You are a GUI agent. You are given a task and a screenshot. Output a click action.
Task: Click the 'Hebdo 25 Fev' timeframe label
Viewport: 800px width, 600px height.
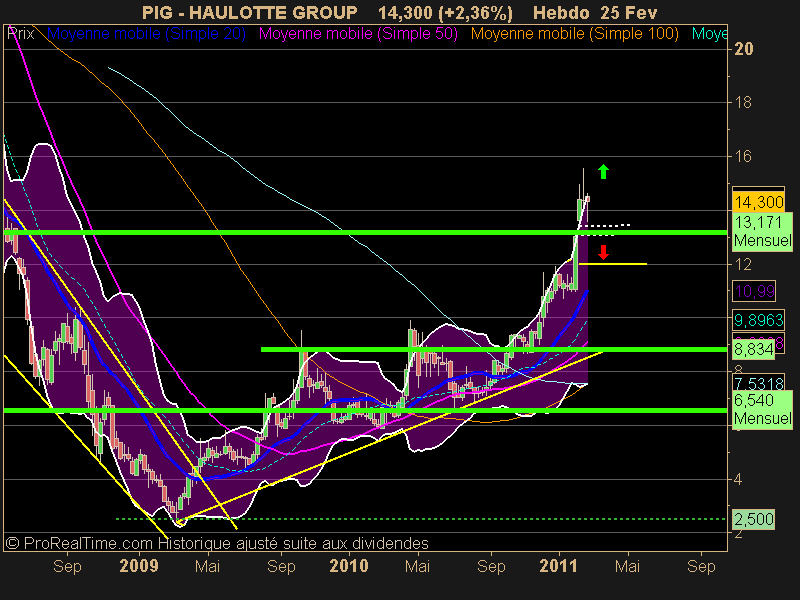tap(595, 12)
